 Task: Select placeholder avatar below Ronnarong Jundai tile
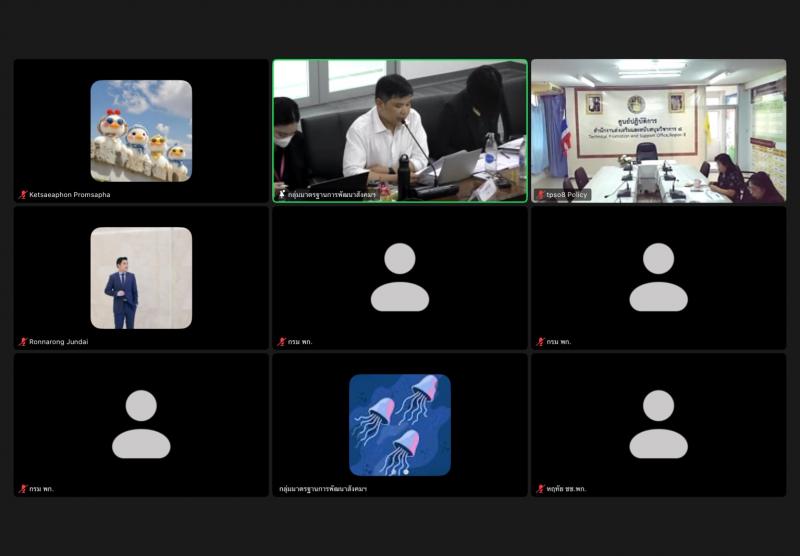pos(141,424)
